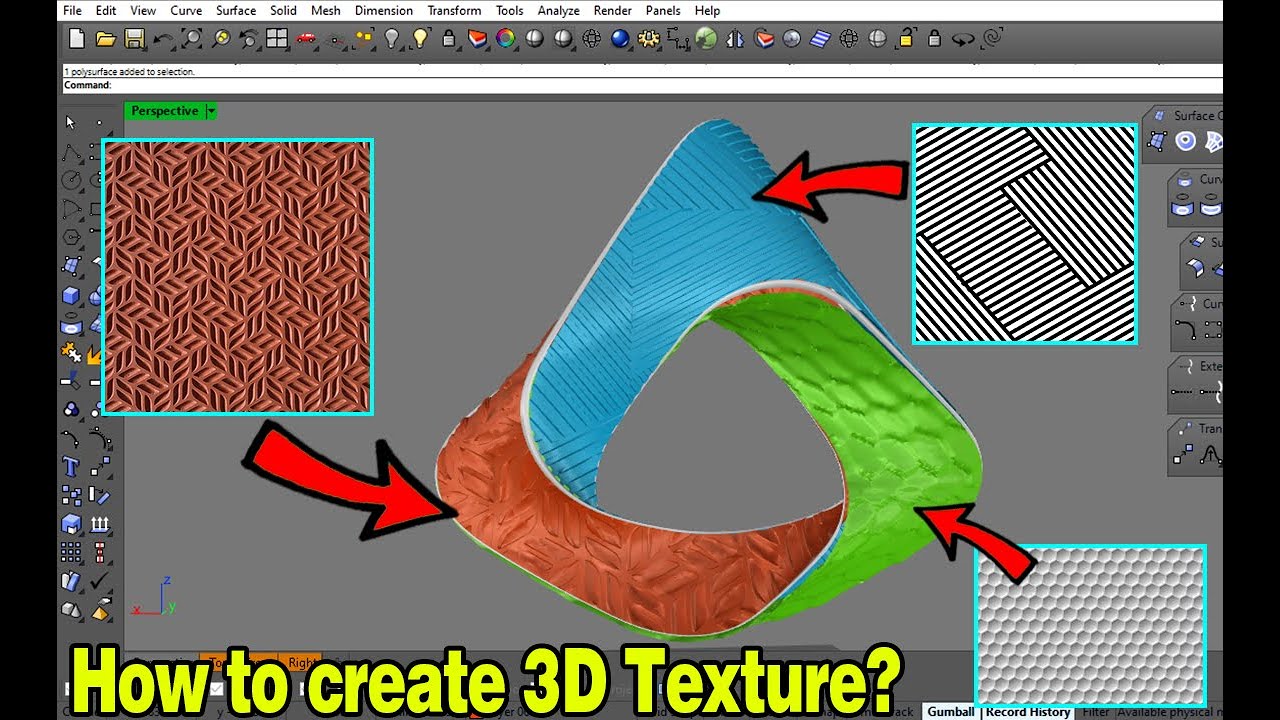This screenshot has width=1280, height=720.
Task: Select the Polyline tool in left sidebar
Action: (71, 152)
